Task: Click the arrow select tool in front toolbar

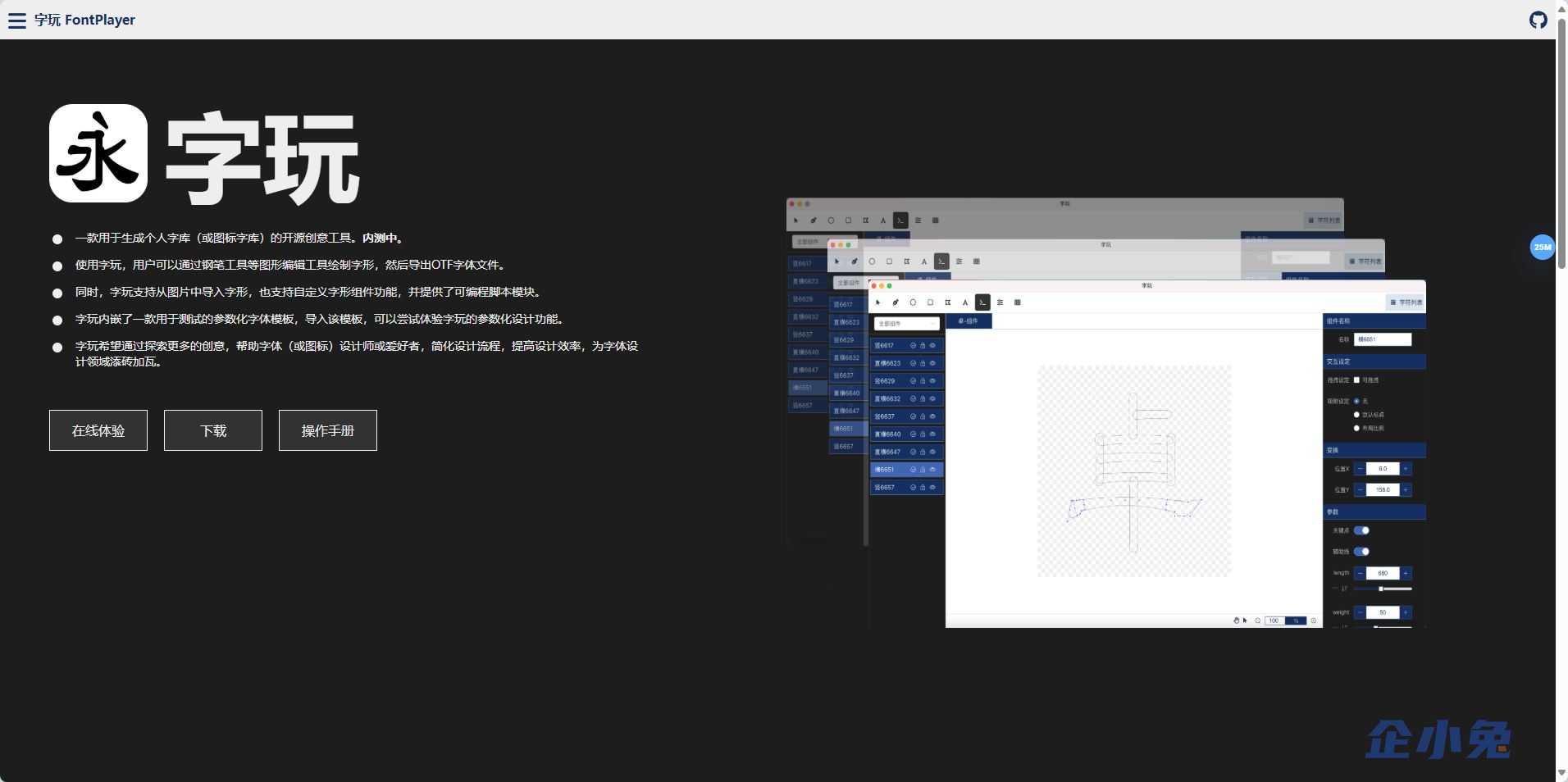Action: point(877,302)
